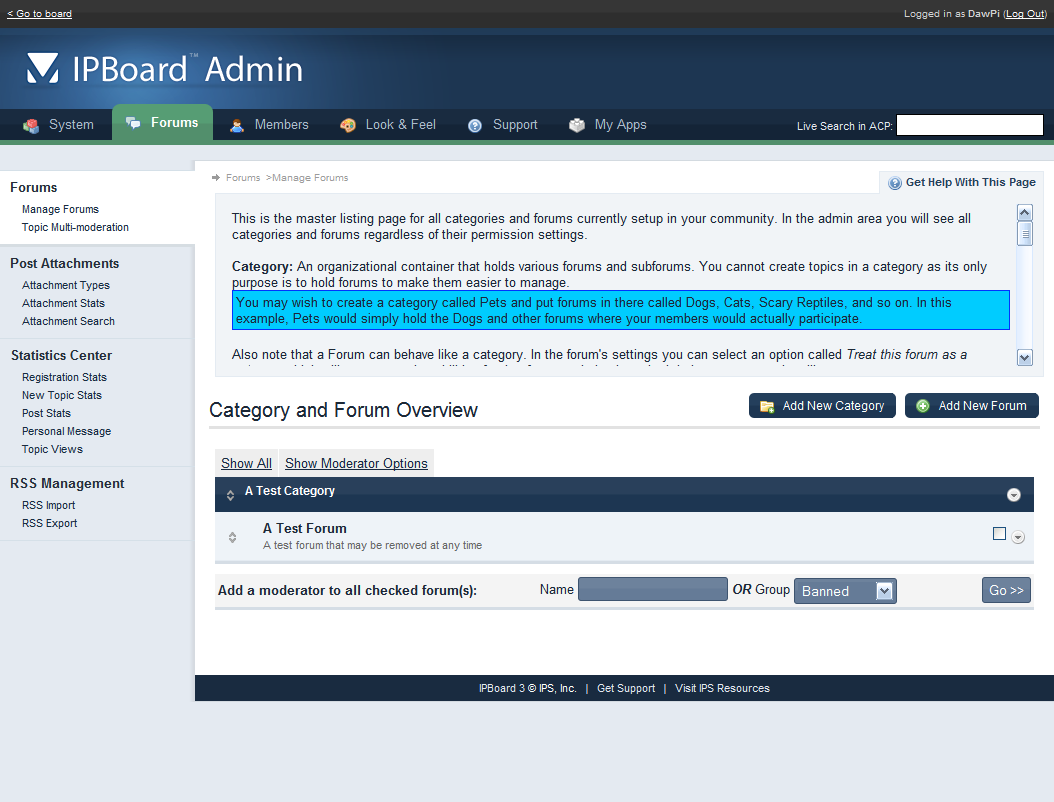Open Attachment Types in the sidebar
1054x802 pixels.
click(x=66, y=285)
